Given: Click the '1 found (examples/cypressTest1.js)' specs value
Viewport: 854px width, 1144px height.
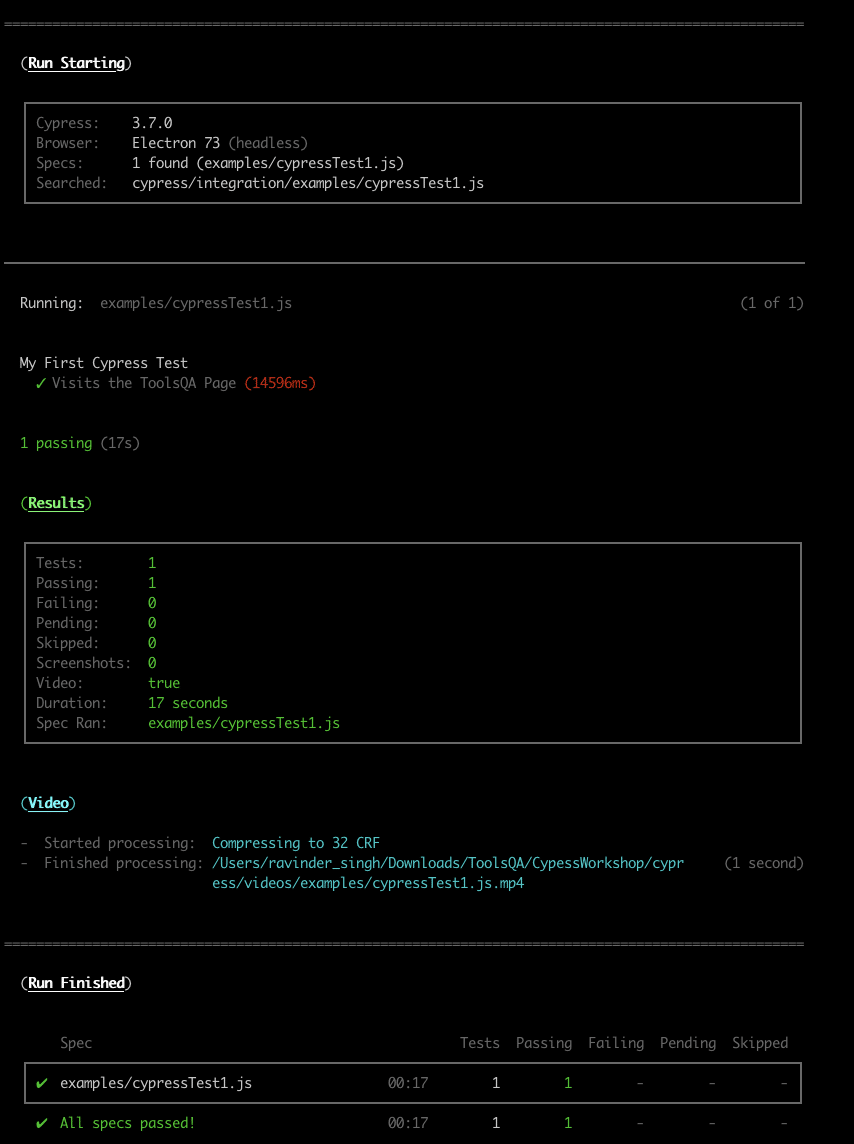Looking at the screenshot, I should [268, 163].
